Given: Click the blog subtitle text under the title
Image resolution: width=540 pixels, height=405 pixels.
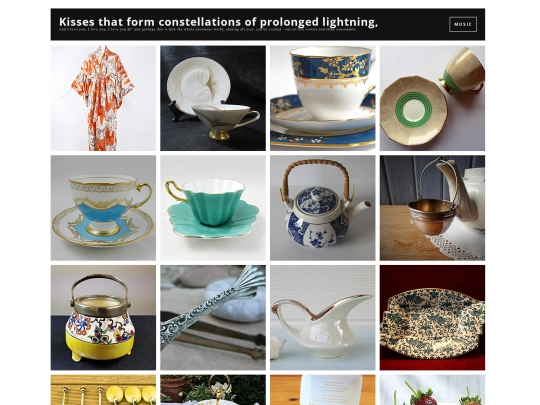Looking at the screenshot, I should (x=208, y=30).
